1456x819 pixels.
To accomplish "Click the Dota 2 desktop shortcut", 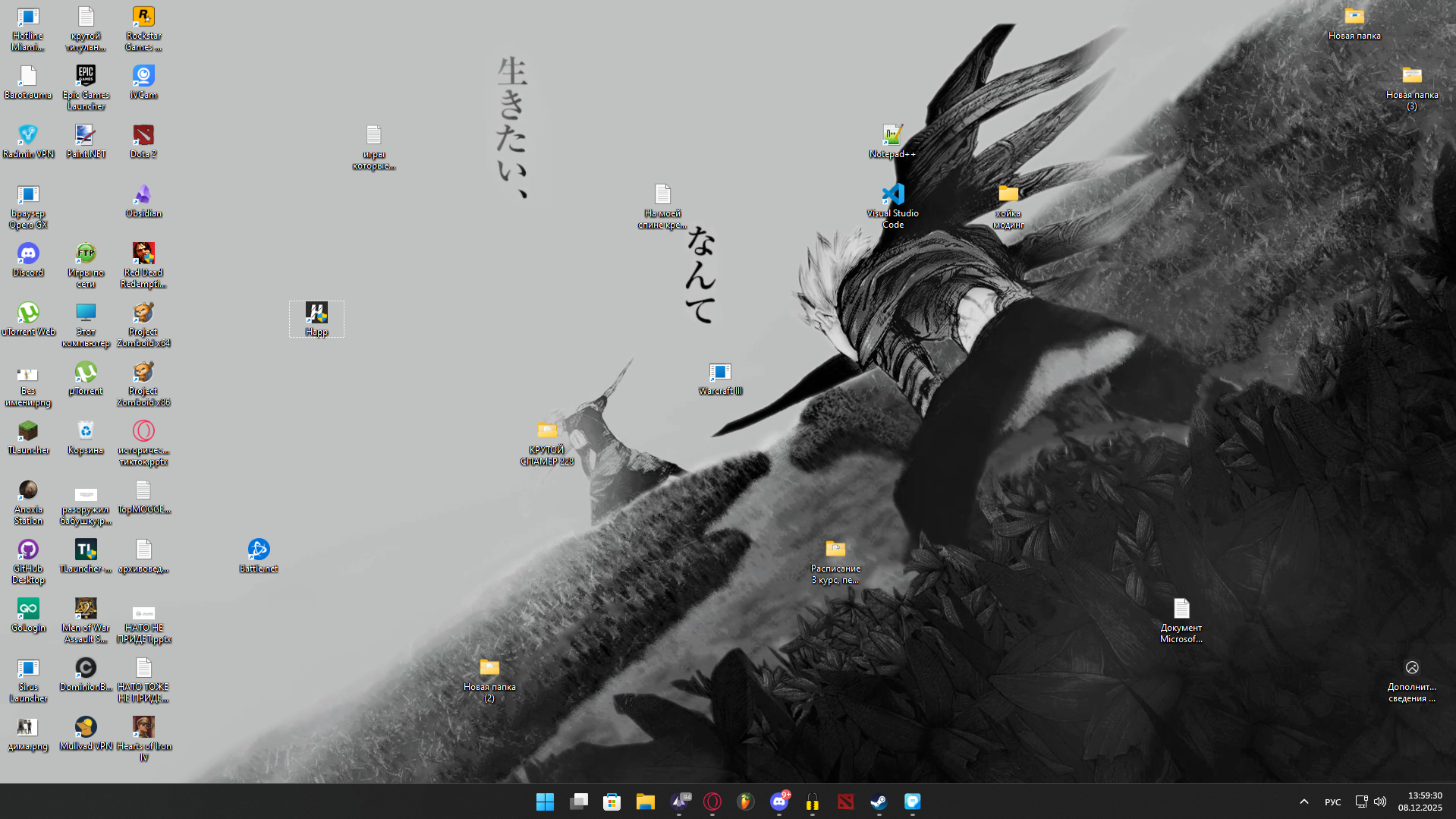I will (143, 142).
